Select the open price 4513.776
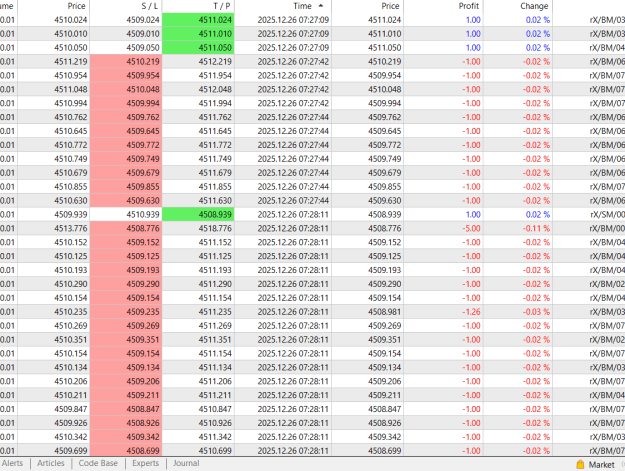Screen dimensions: 625x471 click(54, 228)
